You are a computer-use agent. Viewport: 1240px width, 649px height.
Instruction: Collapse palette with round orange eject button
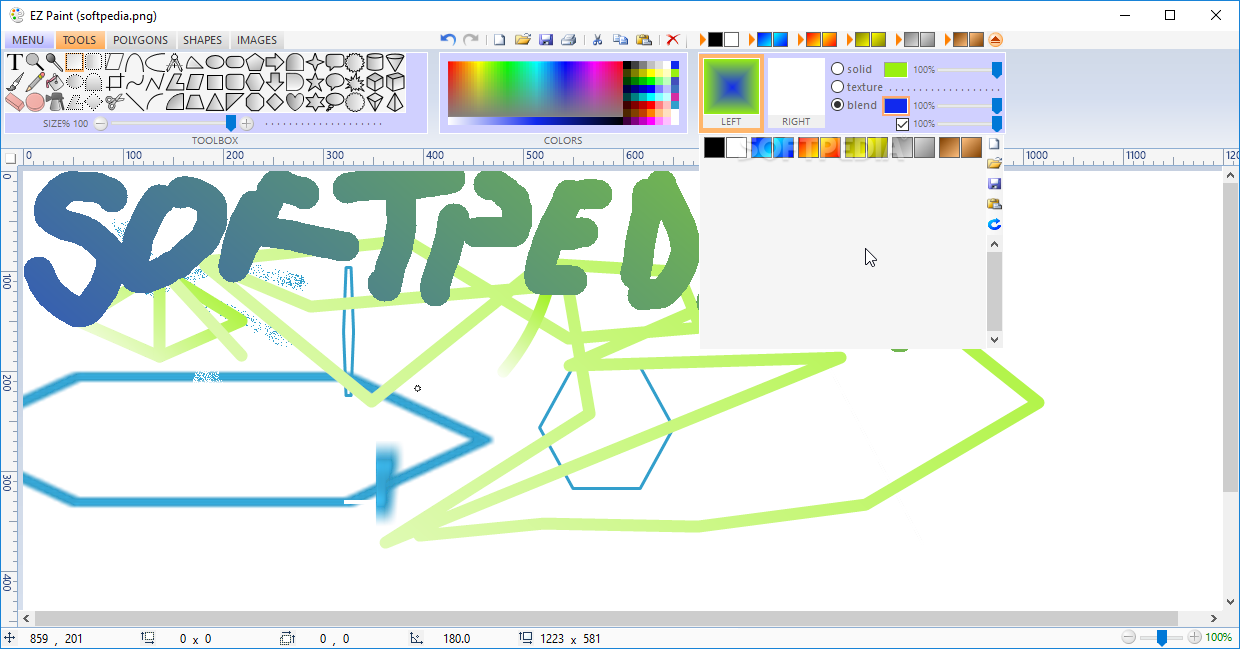[995, 40]
